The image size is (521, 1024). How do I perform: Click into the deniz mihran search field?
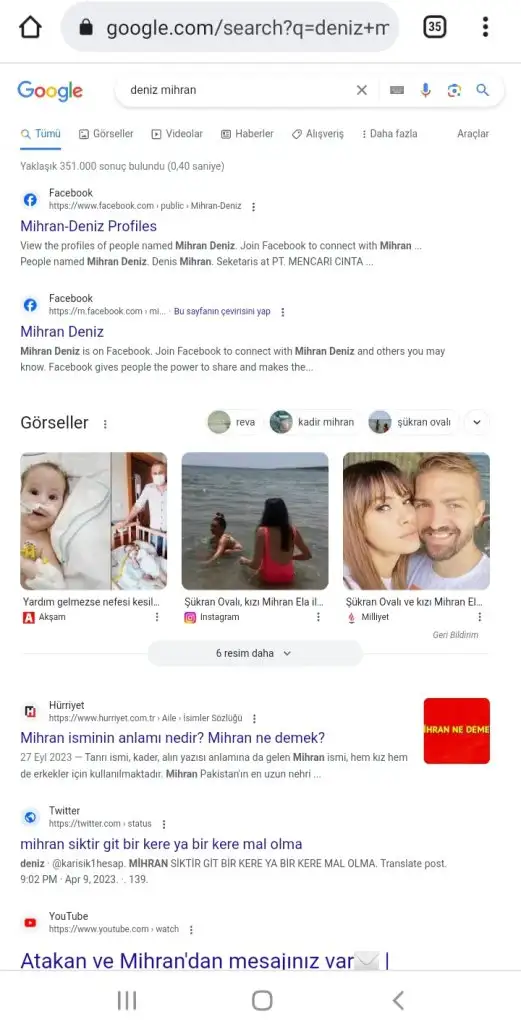point(235,90)
